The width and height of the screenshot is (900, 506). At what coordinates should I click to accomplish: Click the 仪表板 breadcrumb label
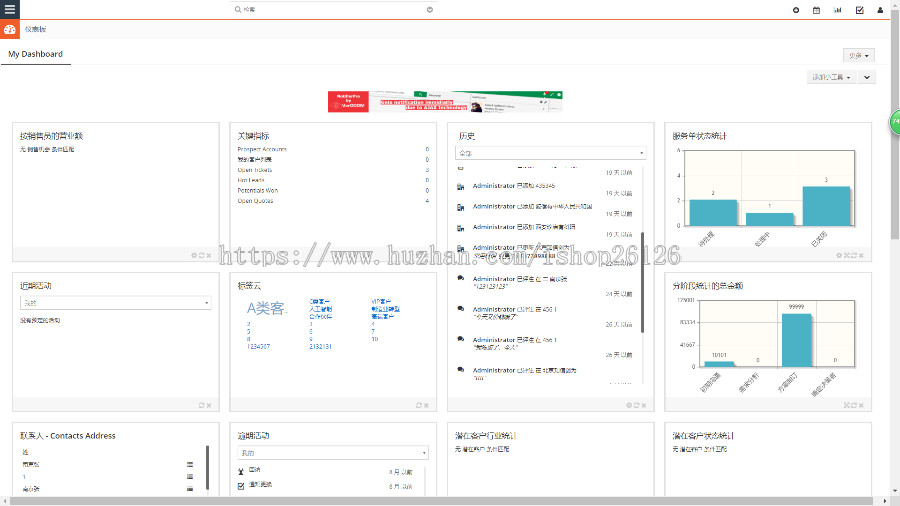(x=36, y=29)
